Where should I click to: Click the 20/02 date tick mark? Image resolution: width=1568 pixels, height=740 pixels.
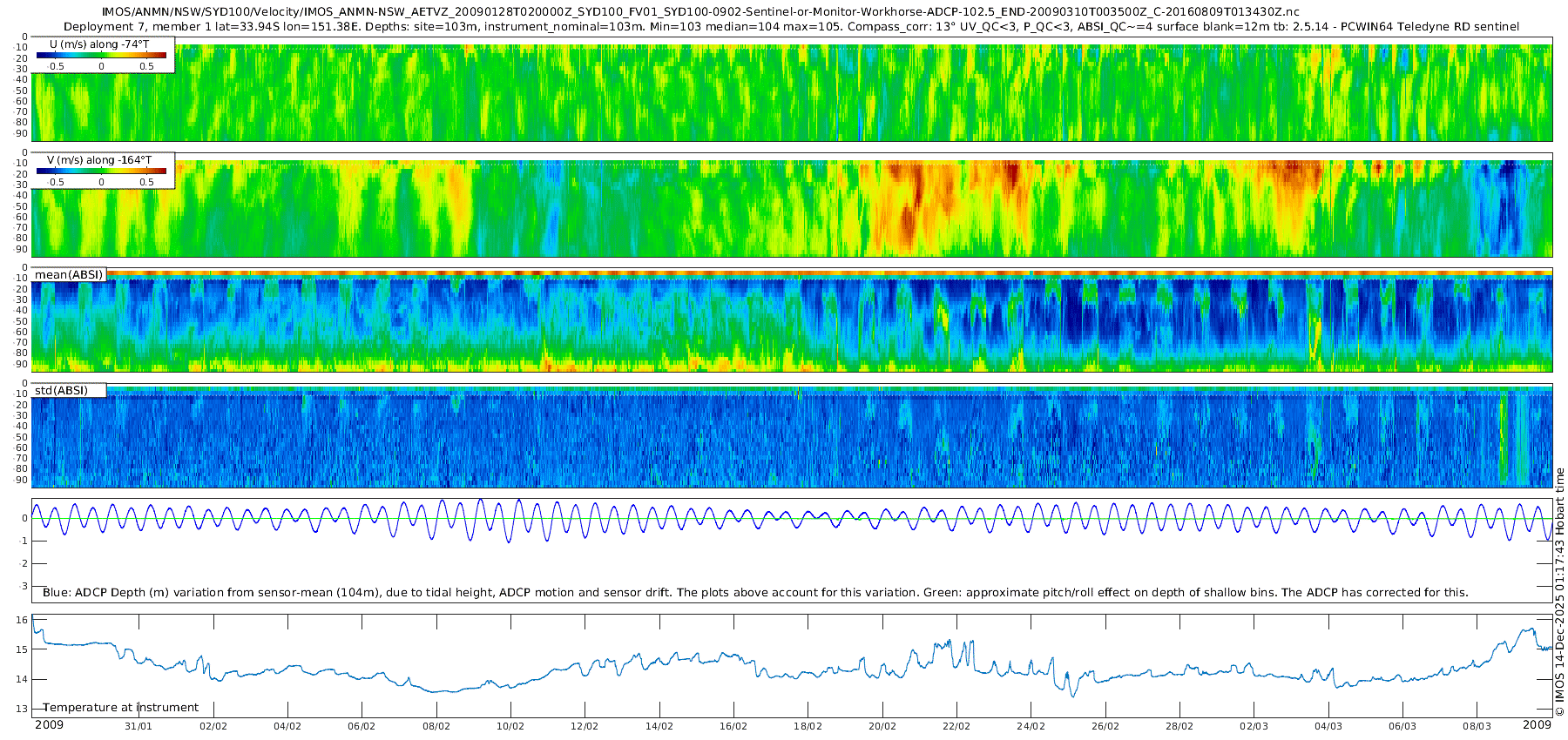tap(882, 726)
